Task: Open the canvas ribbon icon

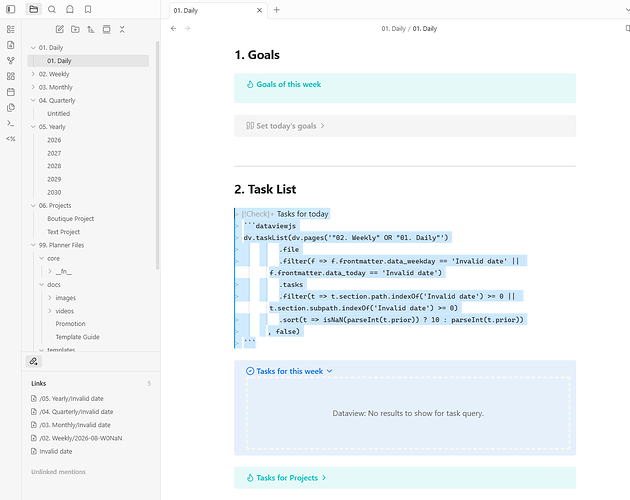Action: coord(11,76)
